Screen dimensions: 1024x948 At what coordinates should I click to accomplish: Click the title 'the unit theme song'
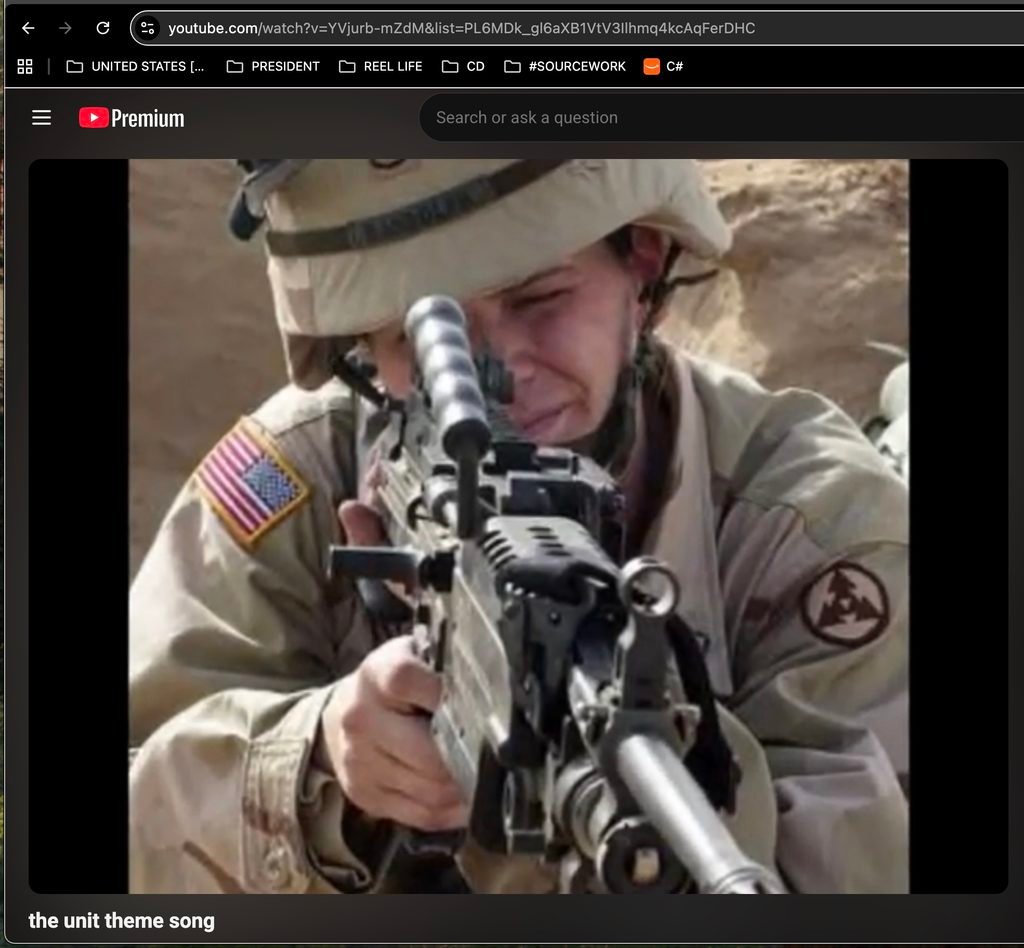(121, 921)
